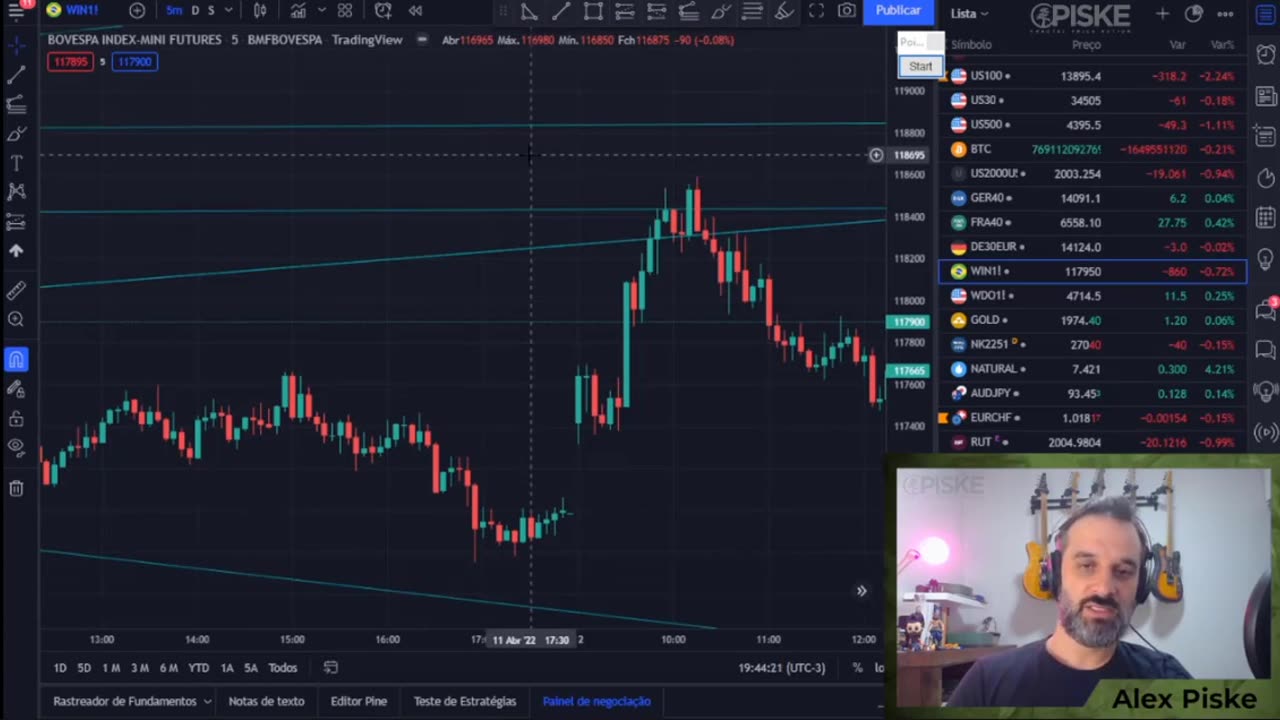Select the WDO1! row in the watchlist
The height and width of the screenshot is (720, 1280).
coord(1093,296)
